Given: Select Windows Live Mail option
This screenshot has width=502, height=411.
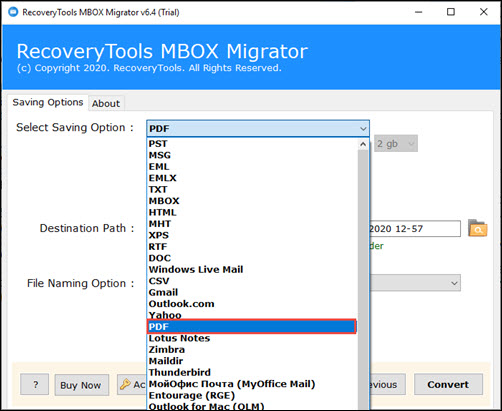Looking at the screenshot, I should (x=252, y=269).
